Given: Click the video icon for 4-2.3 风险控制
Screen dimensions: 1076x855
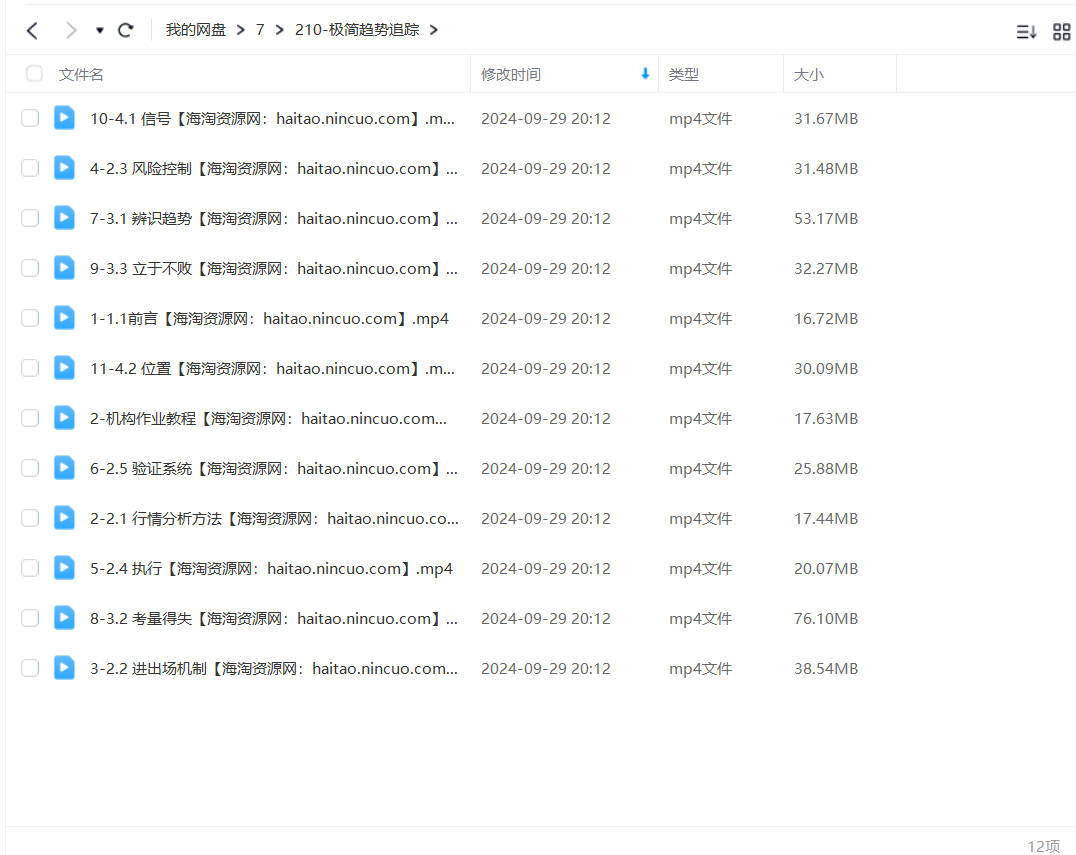Looking at the screenshot, I should [65, 168].
